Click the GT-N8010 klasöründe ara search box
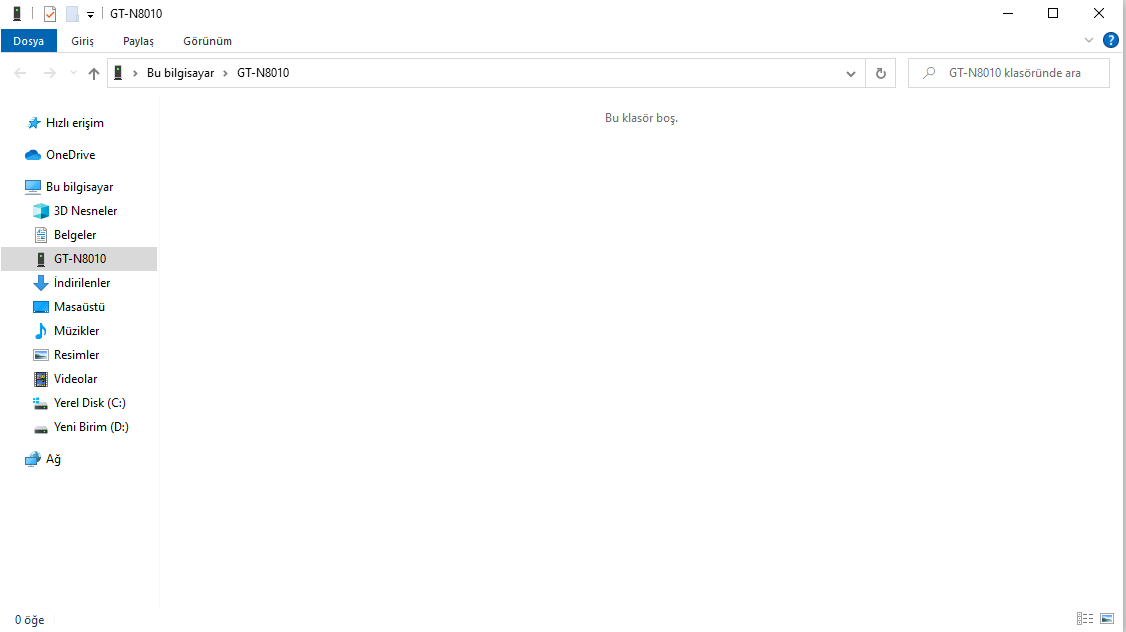Image resolution: width=1126 pixels, height=632 pixels. pos(1008,73)
